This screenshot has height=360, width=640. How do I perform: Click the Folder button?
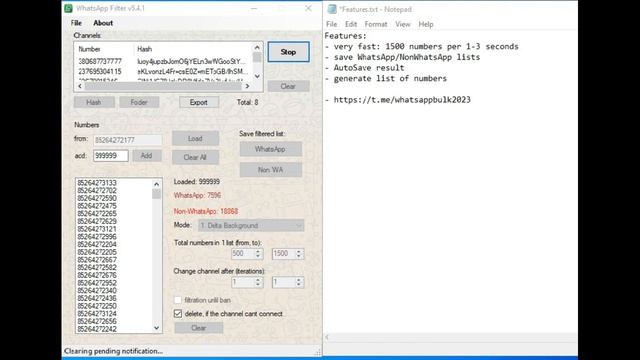pos(139,102)
